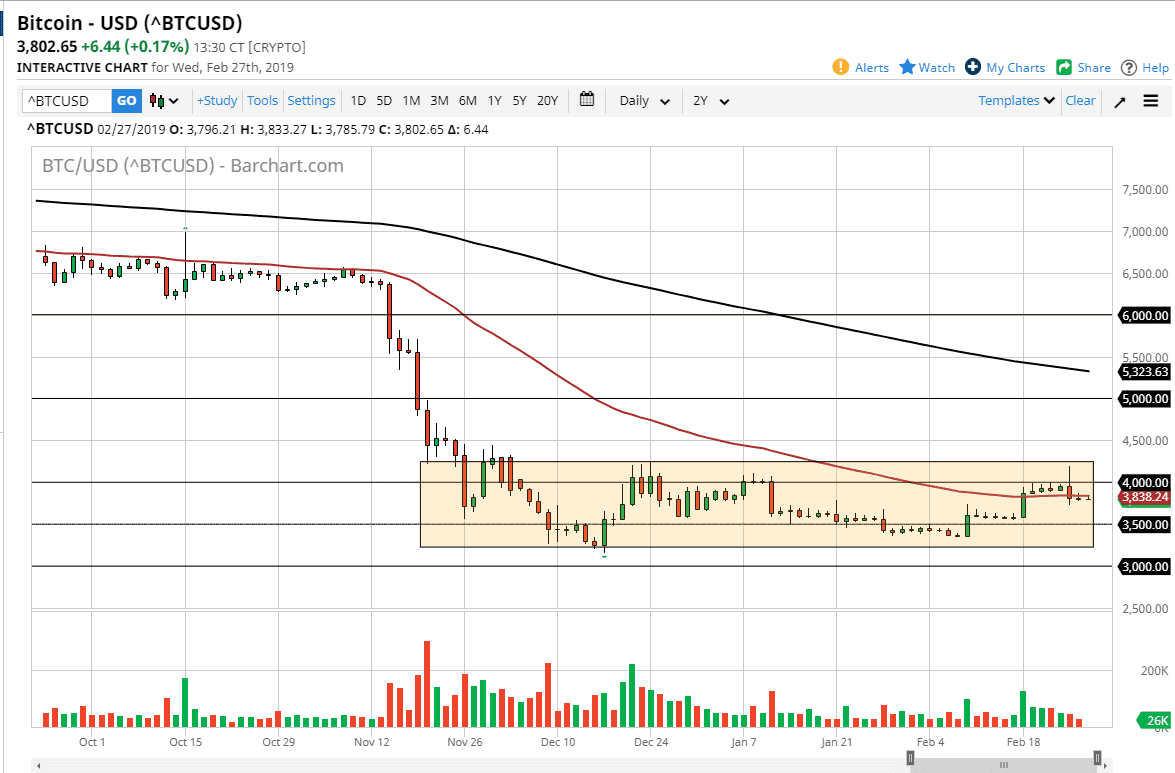Open the hamburger menu icon
Image resolution: width=1175 pixels, height=773 pixels.
pos(1151,100)
